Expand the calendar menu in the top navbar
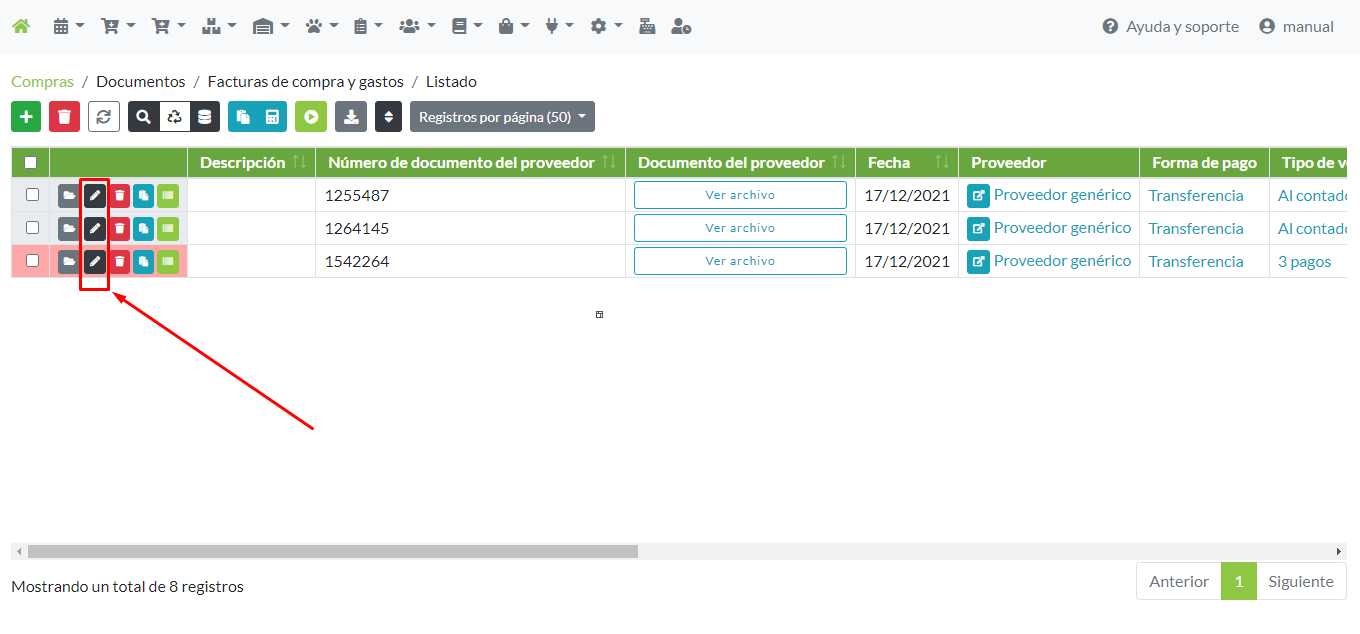This screenshot has height=634, width=1360. click(68, 27)
